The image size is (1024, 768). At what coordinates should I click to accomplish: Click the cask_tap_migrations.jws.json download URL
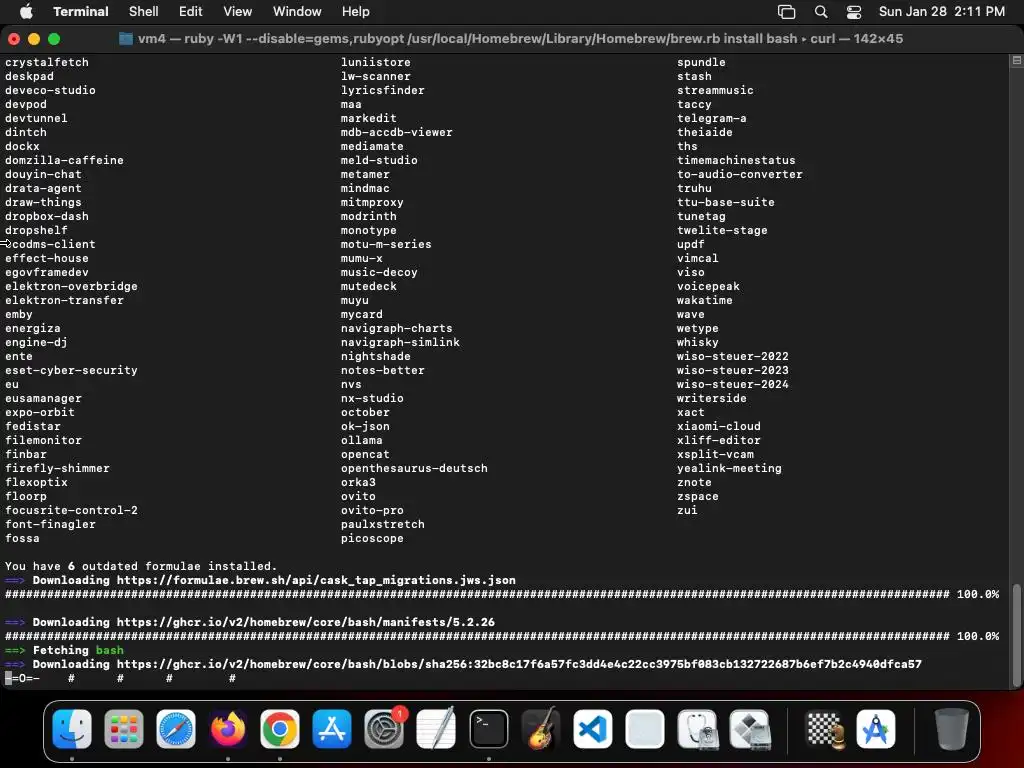point(316,580)
